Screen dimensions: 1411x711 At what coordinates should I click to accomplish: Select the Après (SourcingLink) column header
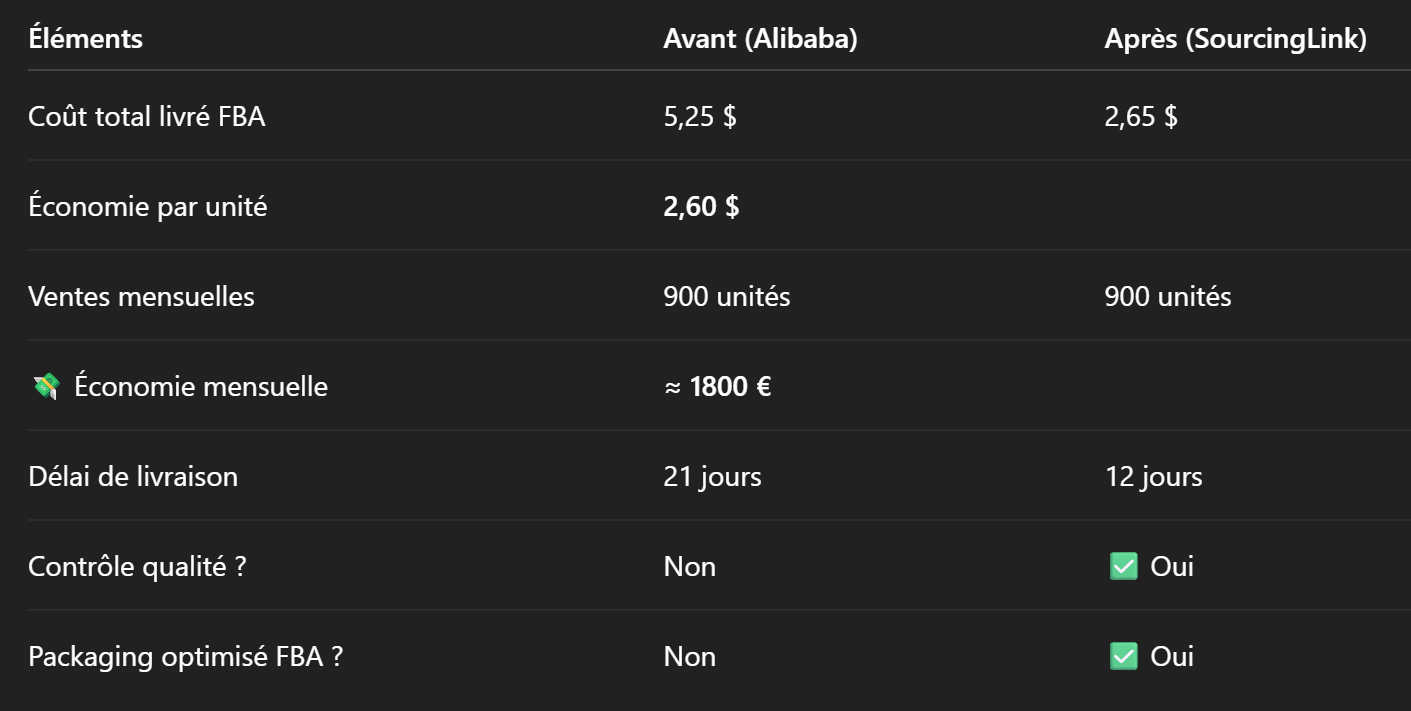(1236, 39)
